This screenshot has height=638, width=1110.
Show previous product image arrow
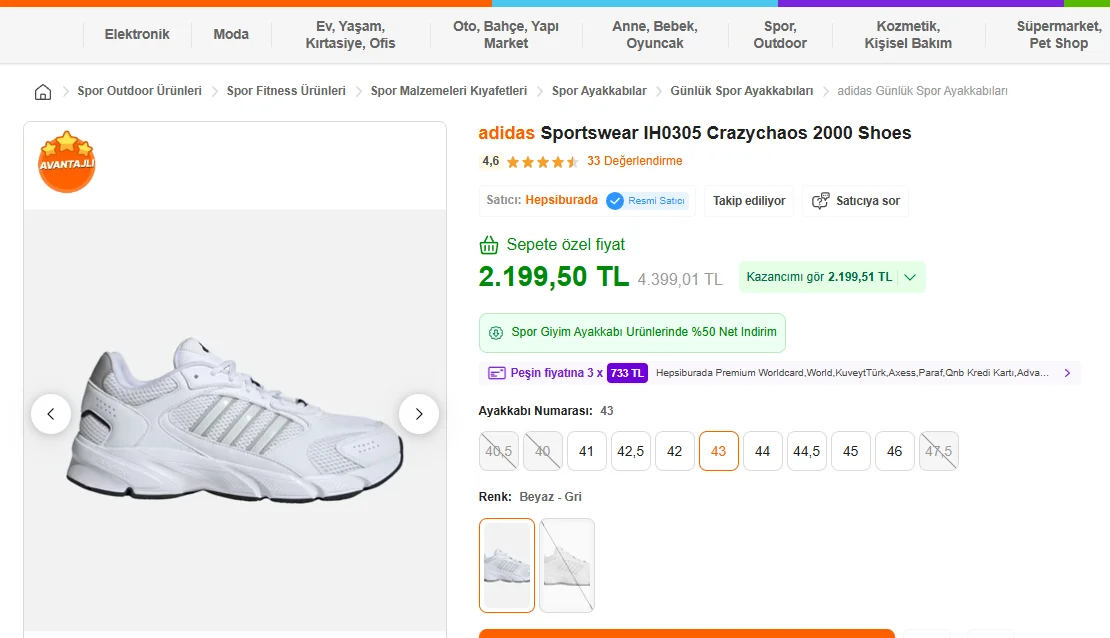coord(51,413)
